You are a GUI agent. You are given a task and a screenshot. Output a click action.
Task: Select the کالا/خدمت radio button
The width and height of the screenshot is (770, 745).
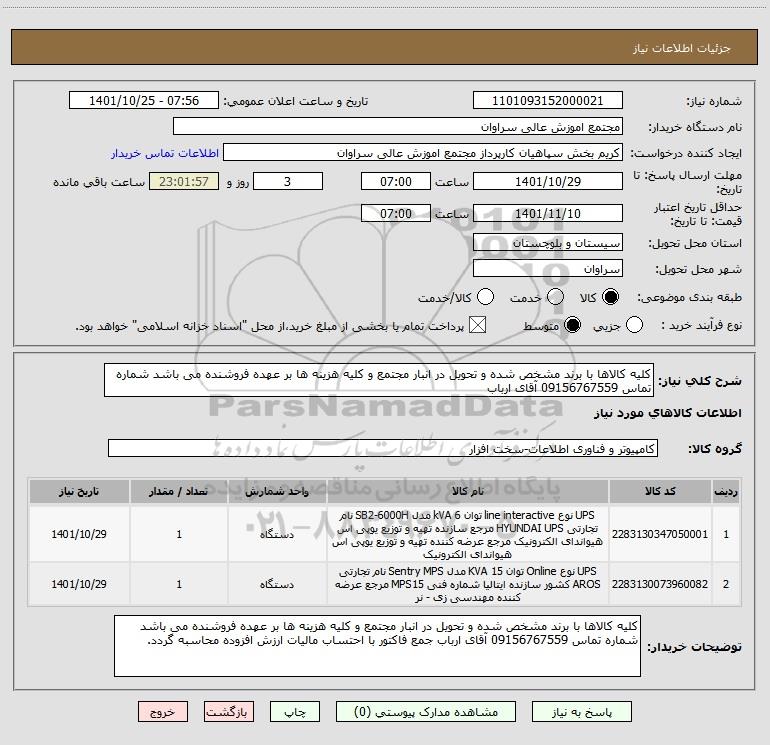coord(486,297)
